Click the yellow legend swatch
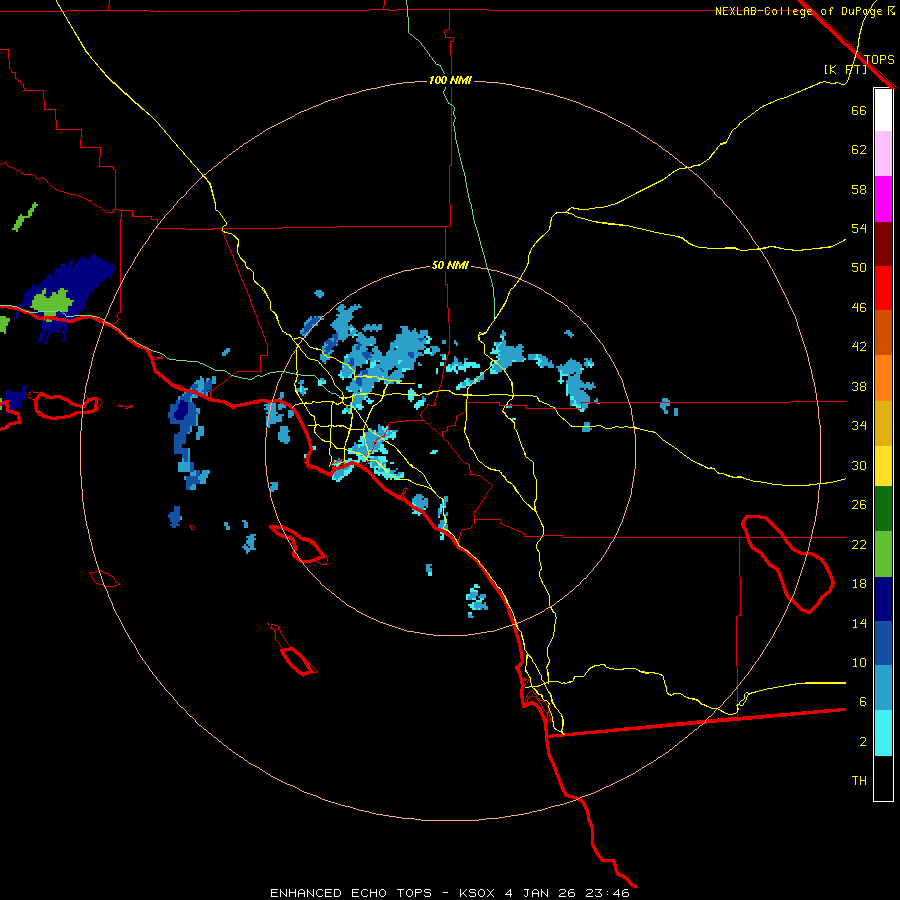 pyautogui.click(x=883, y=465)
